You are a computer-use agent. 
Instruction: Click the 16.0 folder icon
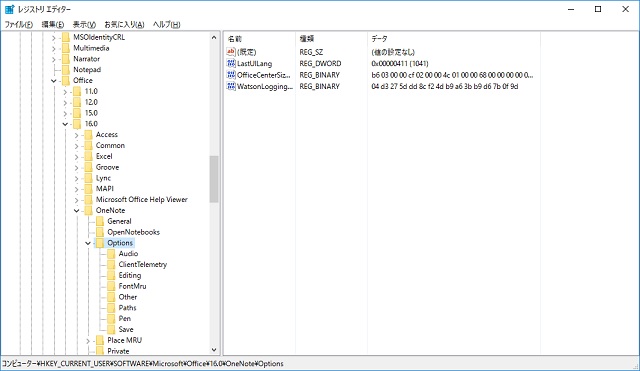[x=77, y=124]
